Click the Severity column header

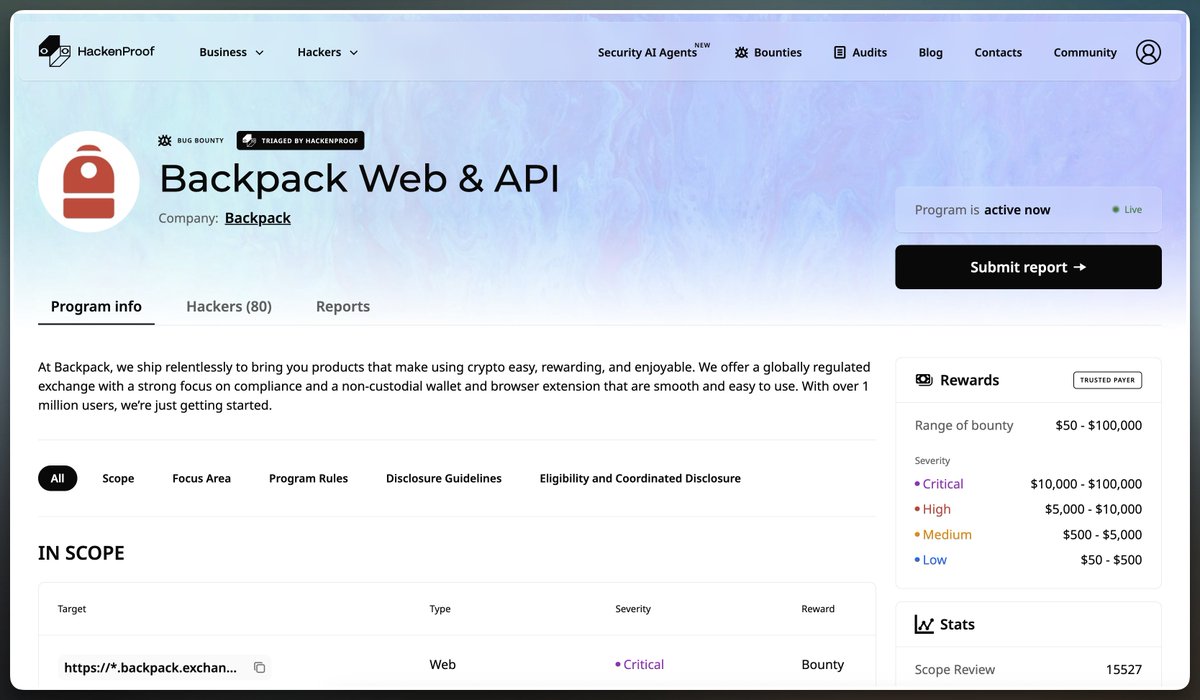(x=633, y=609)
